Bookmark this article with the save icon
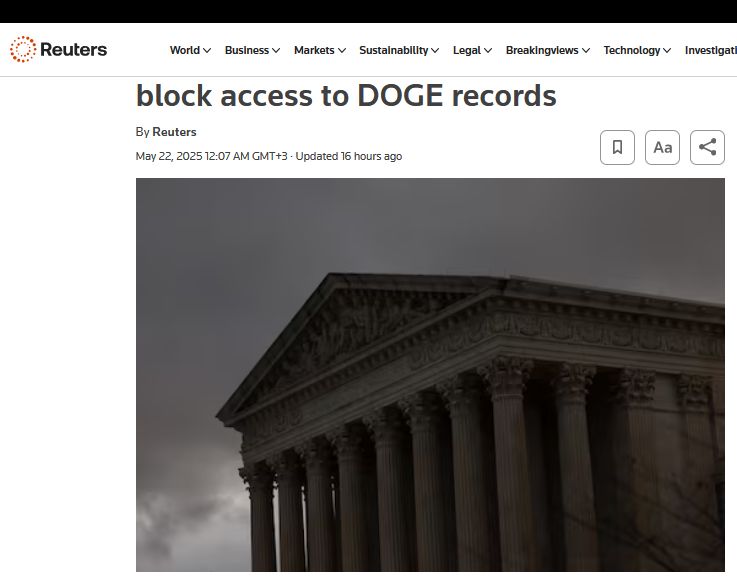The image size is (737, 579). 617,148
